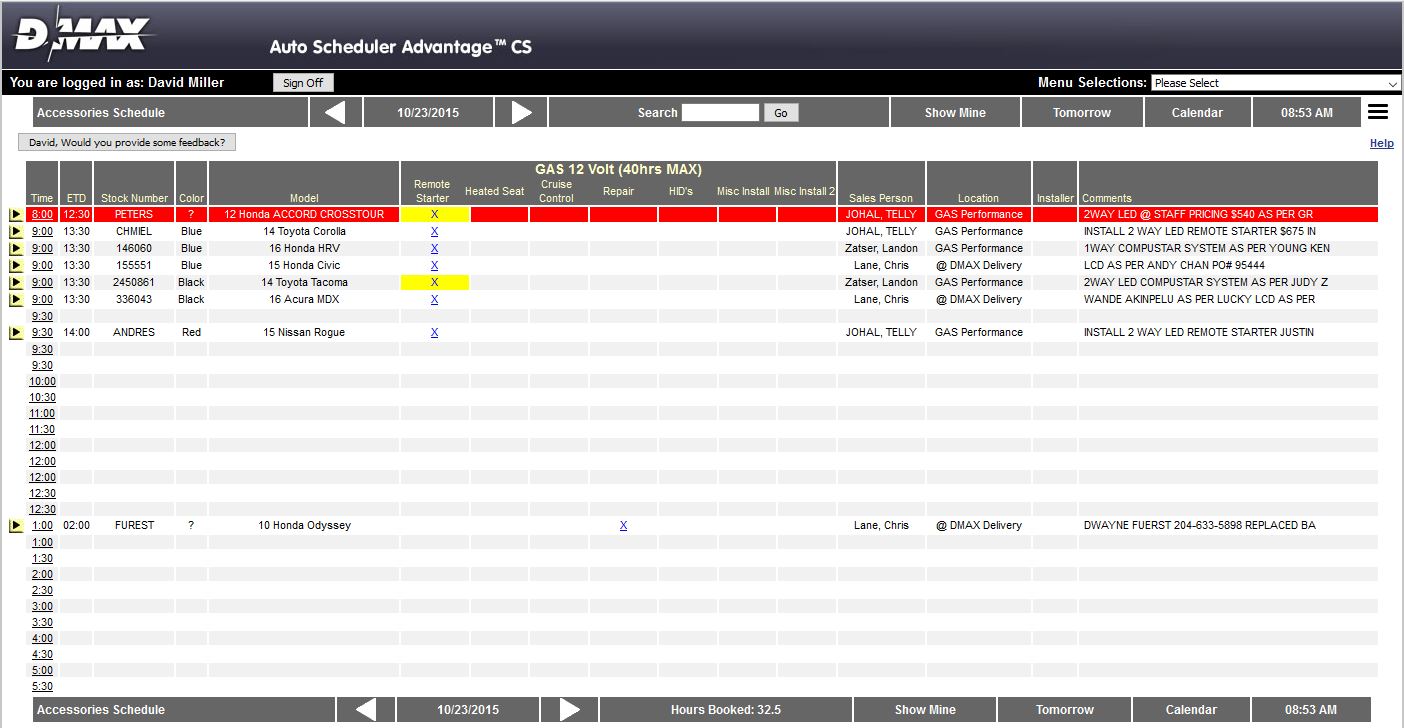Open the Menu Selections dropdown

1275,83
